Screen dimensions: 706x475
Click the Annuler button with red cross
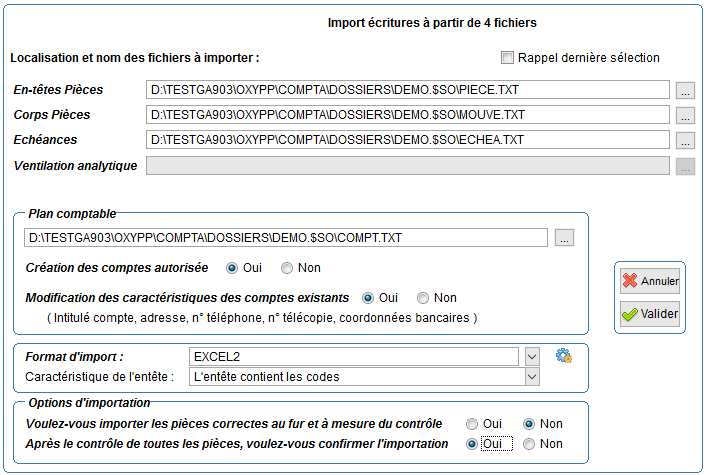(650, 281)
